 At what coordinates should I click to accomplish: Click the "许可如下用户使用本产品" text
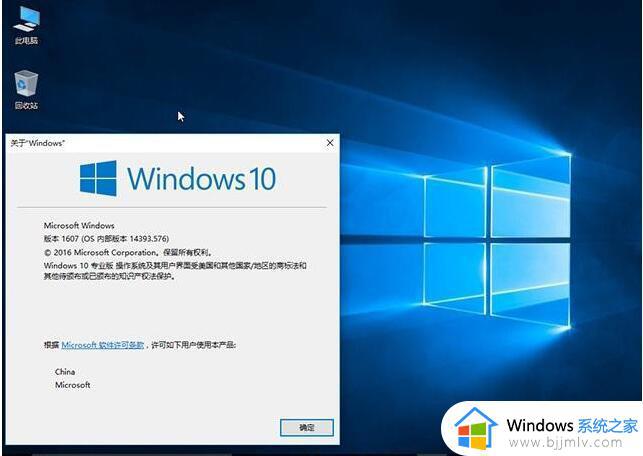pos(194,345)
